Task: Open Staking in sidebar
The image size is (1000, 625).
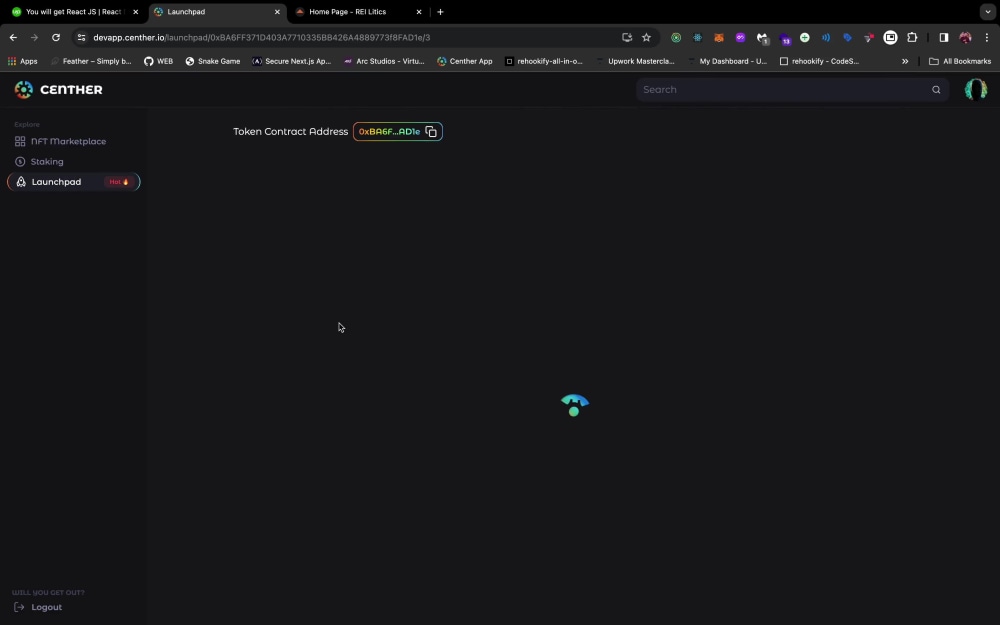Action: (x=40, y=162)
